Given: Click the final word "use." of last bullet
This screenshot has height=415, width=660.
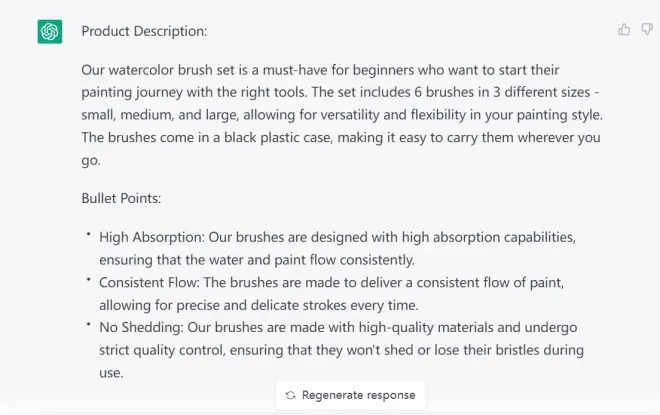Looking at the screenshot, I should 112,373.
